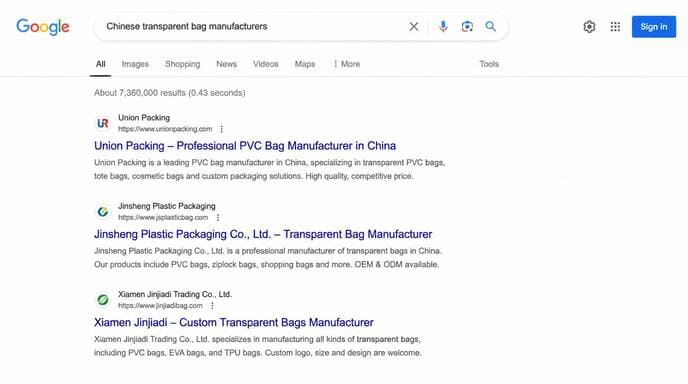Click the 'Jinsheng Plastic Packaging' site name
Image resolution: width=688 pixels, height=384 pixels.
pos(167,206)
